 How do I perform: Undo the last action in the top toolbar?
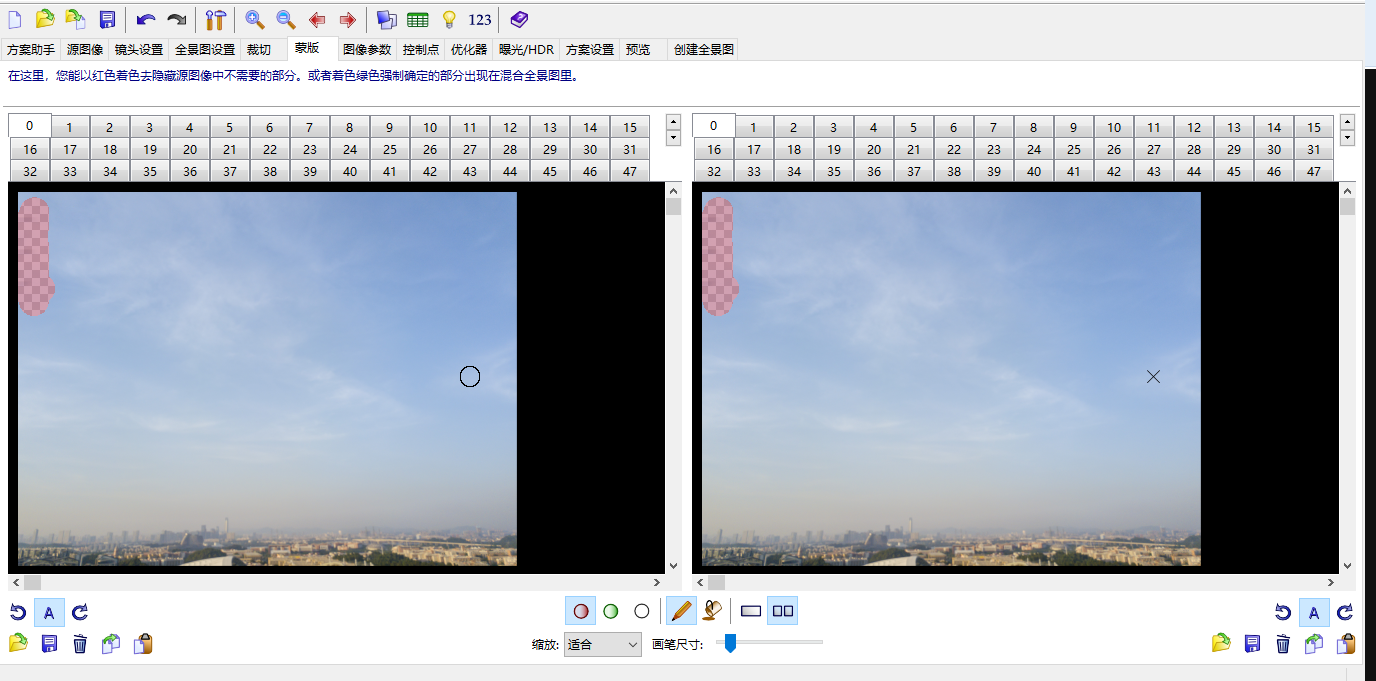pyautogui.click(x=146, y=19)
